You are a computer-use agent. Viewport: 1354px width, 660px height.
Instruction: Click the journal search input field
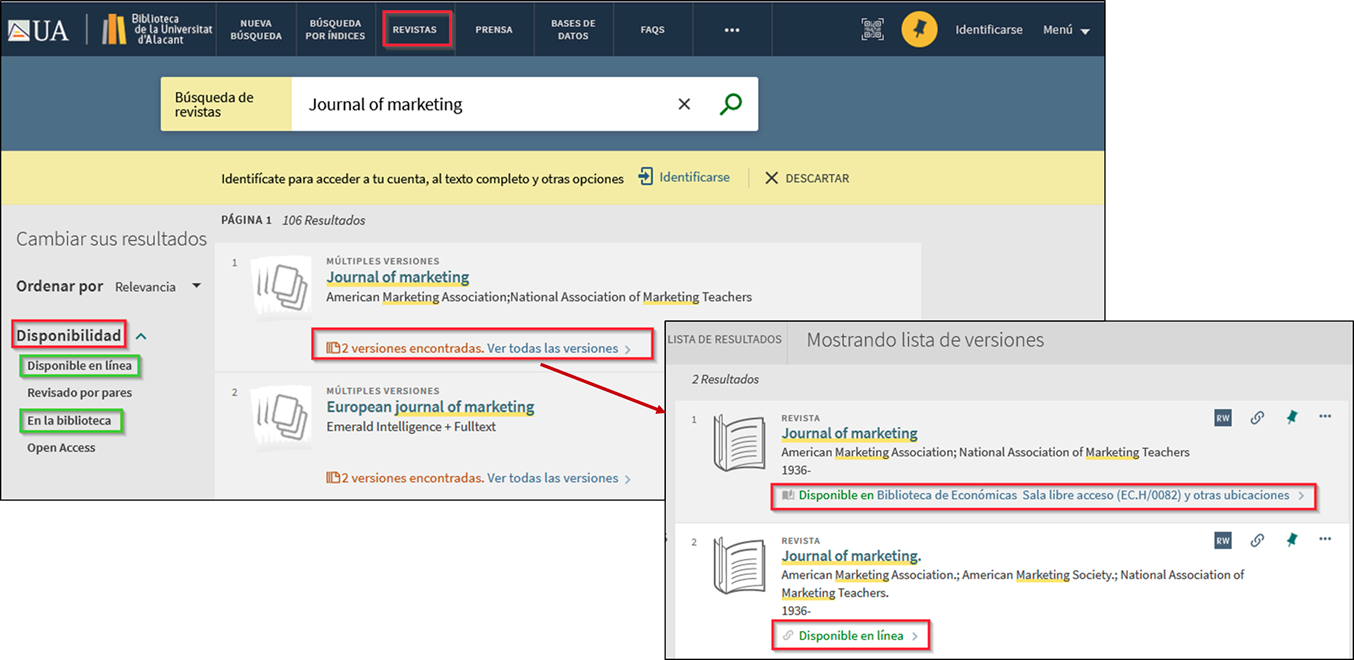point(480,104)
